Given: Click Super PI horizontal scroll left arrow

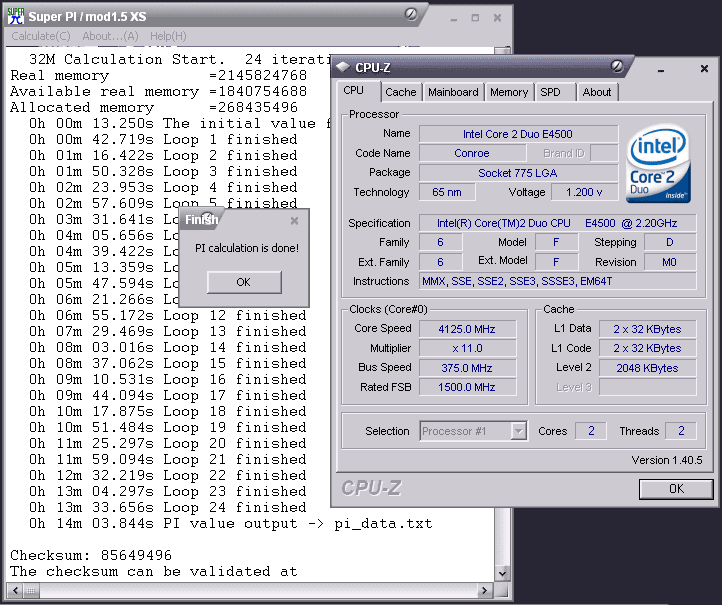Looking at the screenshot, I should 15,590.
